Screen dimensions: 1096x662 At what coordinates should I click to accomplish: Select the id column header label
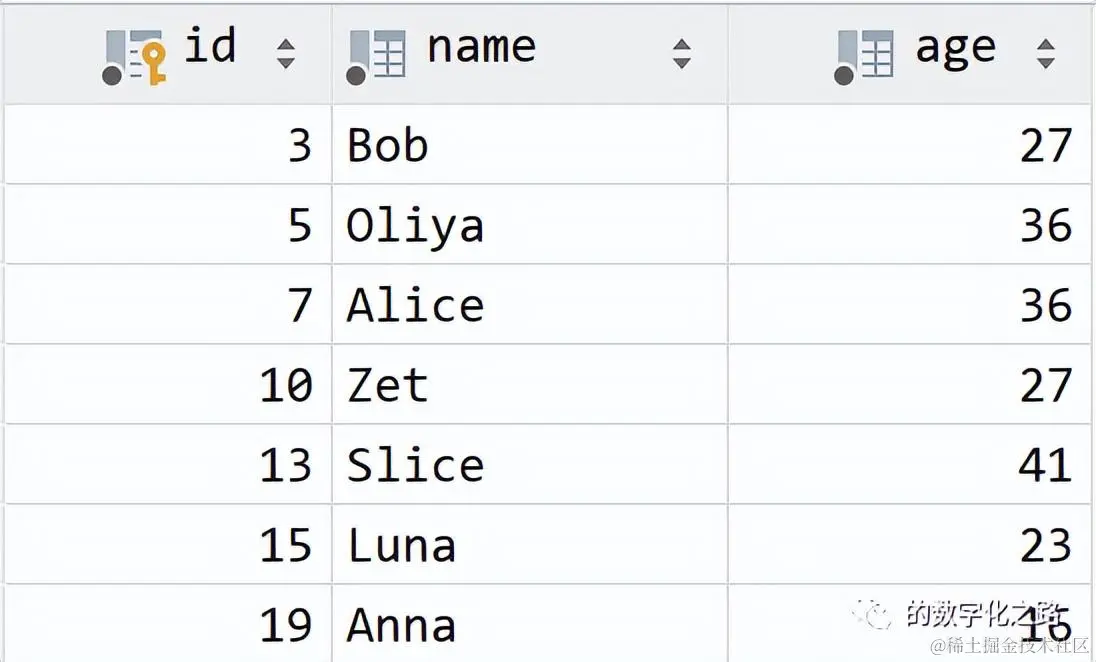point(210,46)
